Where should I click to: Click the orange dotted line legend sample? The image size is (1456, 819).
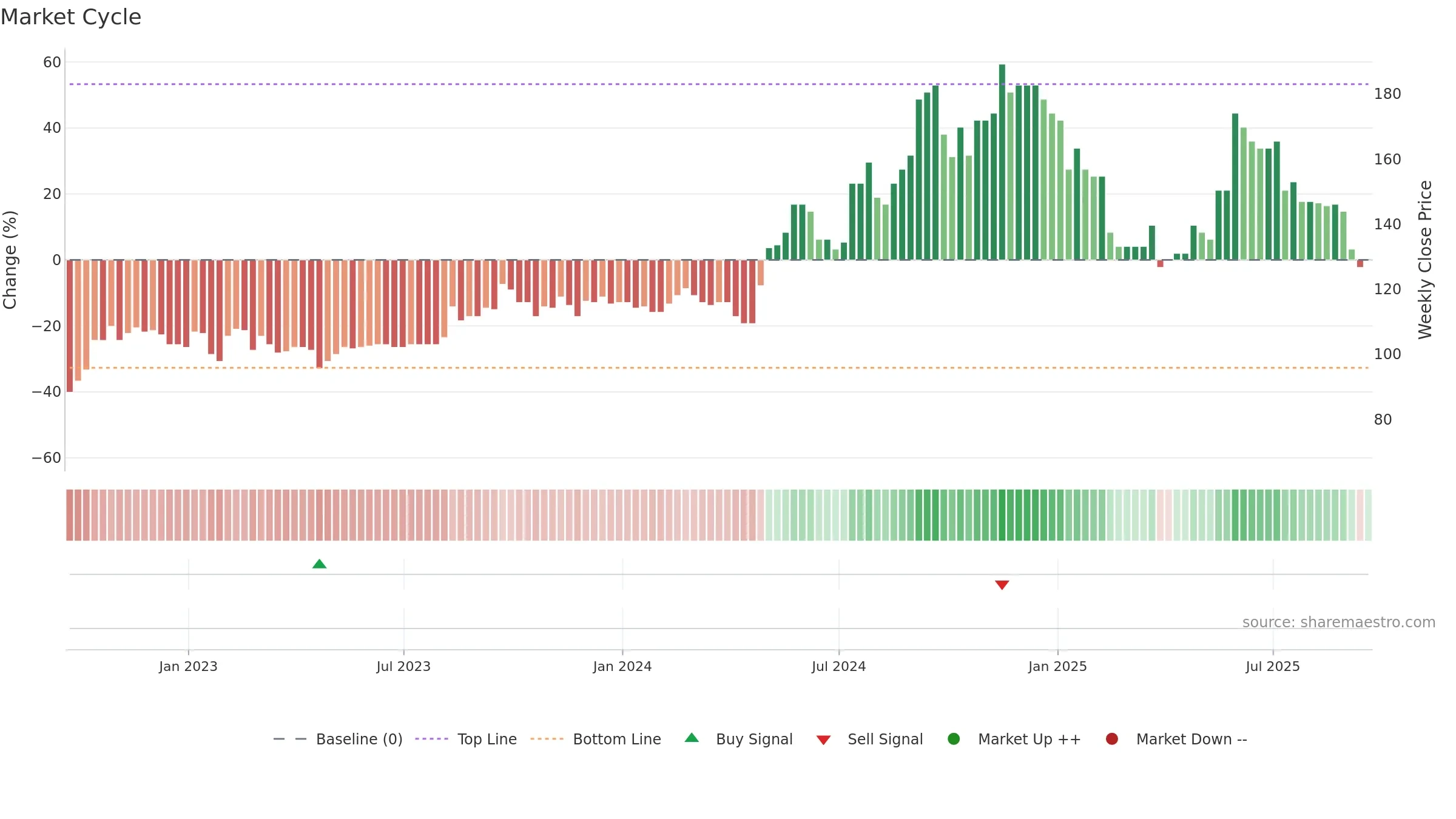pyautogui.click(x=547, y=739)
